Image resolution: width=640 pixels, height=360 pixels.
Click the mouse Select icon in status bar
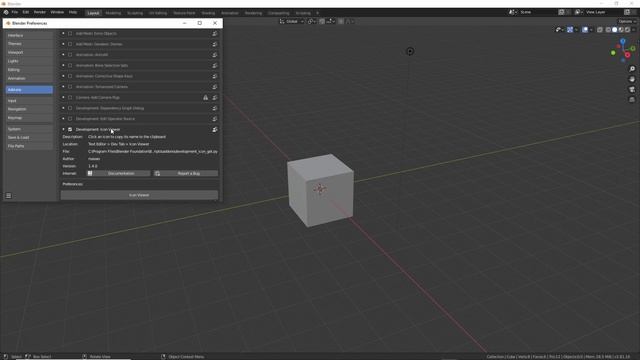pyautogui.click(x=5, y=357)
